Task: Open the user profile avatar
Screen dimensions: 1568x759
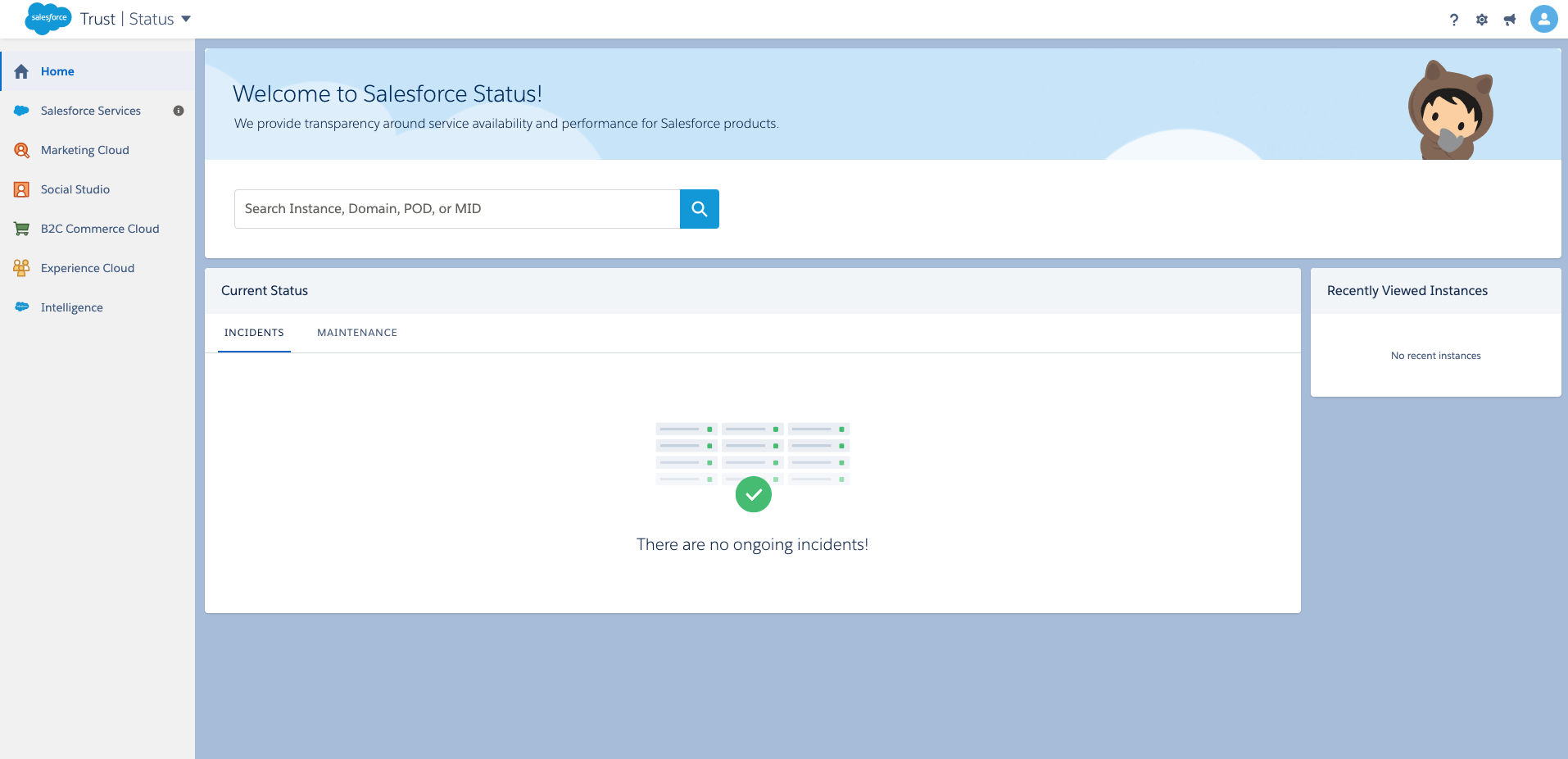Action: tap(1544, 19)
